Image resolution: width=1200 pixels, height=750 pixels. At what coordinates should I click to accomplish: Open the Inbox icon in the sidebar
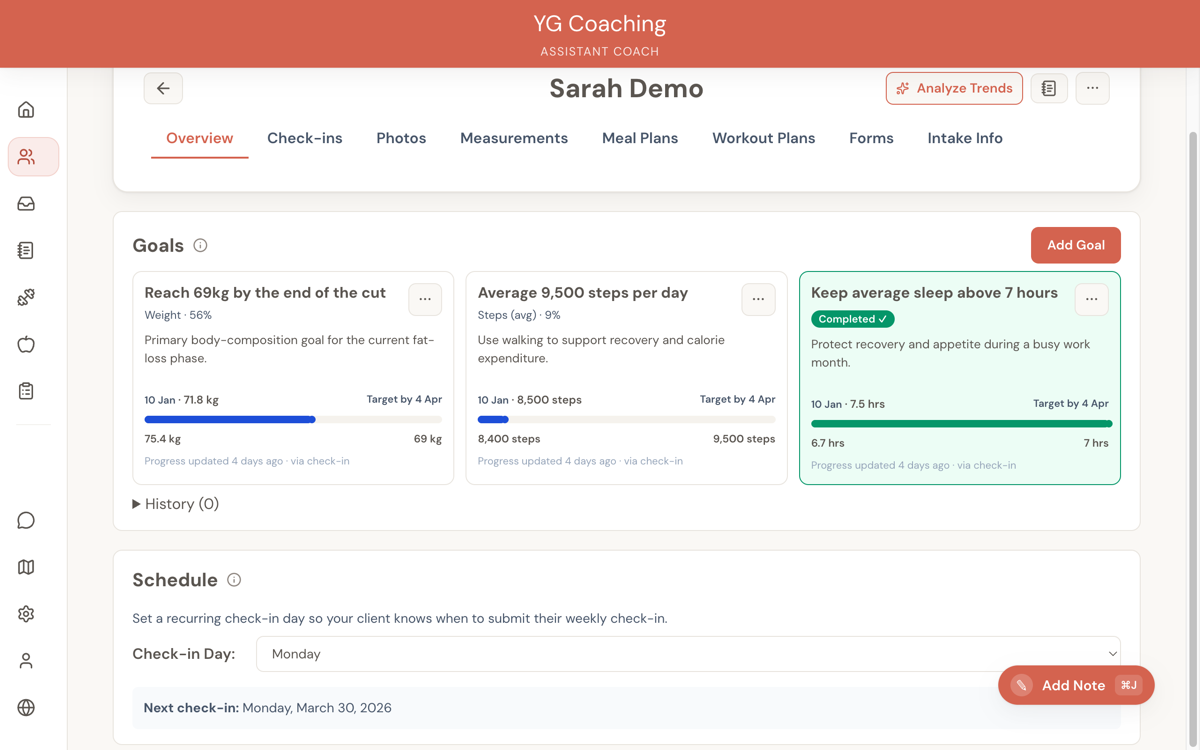tap(26, 203)
